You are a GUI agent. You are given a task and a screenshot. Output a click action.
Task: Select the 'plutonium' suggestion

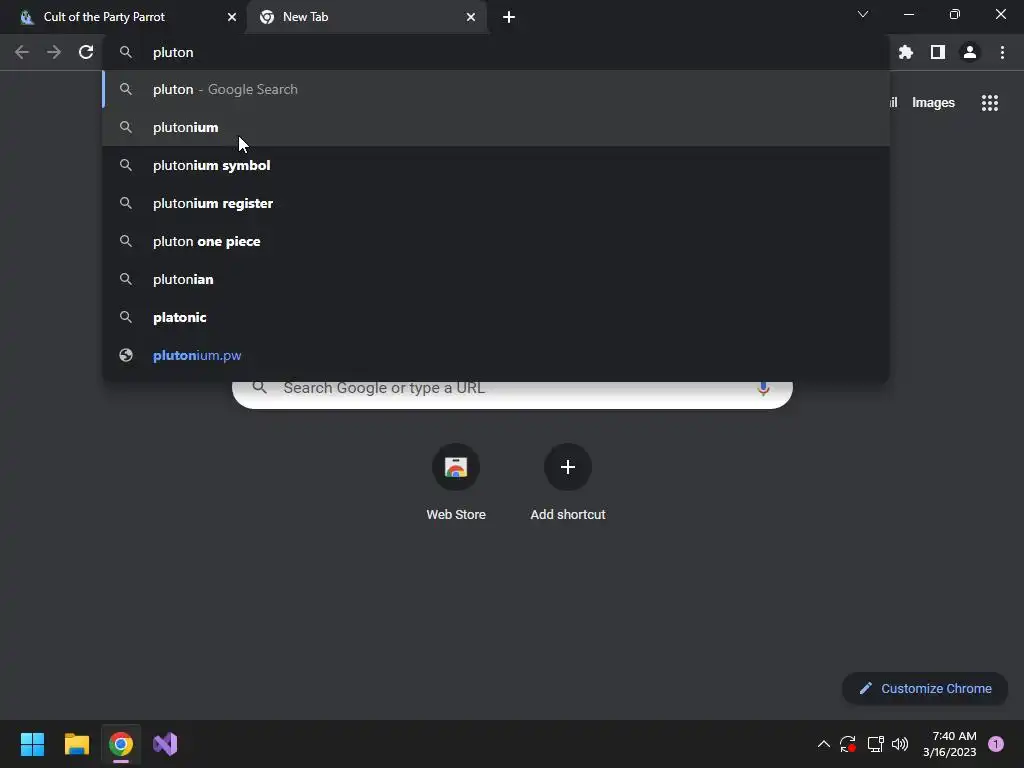click(x=496, y=127)
